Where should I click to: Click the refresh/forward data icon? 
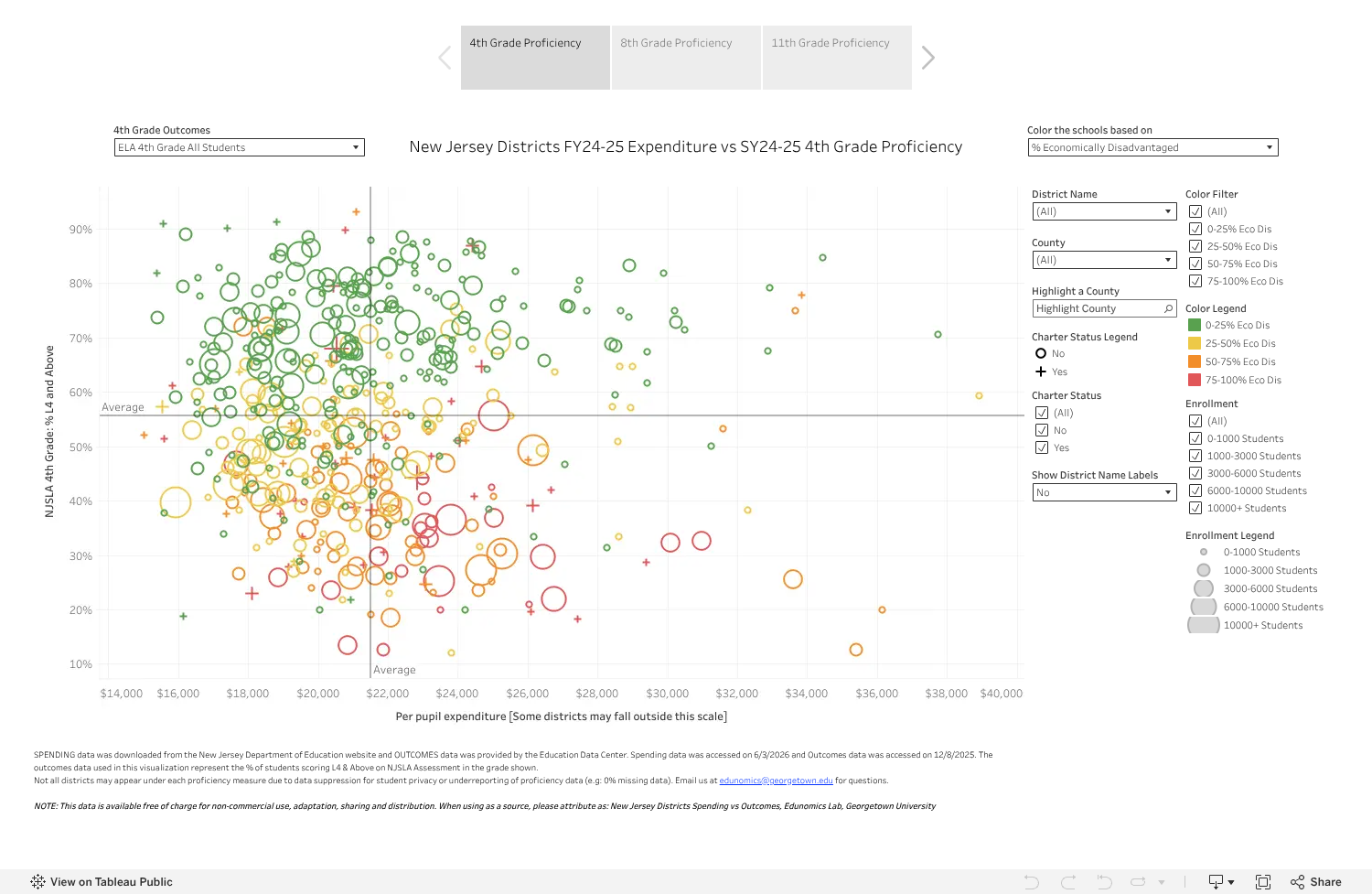(x=1138, y=882)
